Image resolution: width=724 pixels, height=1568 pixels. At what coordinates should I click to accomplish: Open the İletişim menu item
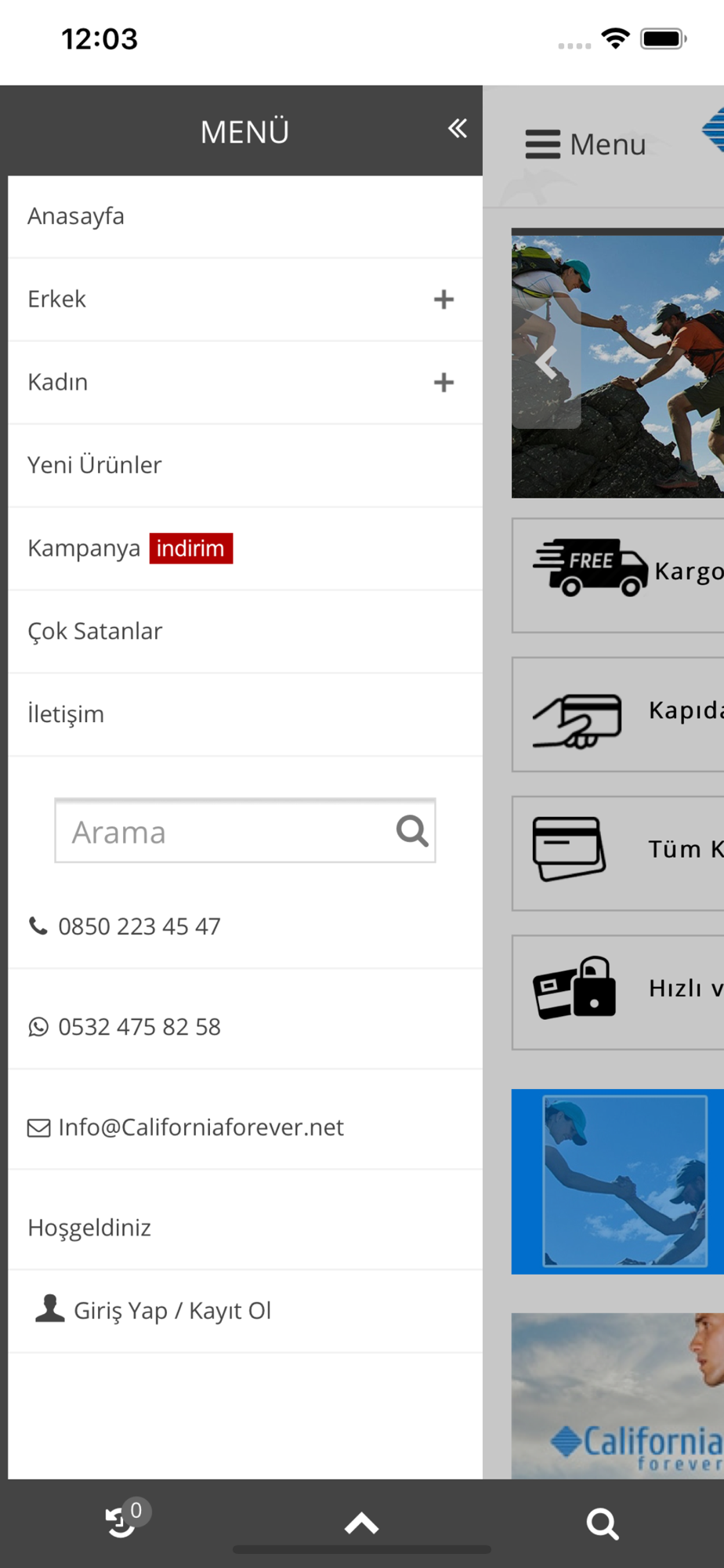245,715
